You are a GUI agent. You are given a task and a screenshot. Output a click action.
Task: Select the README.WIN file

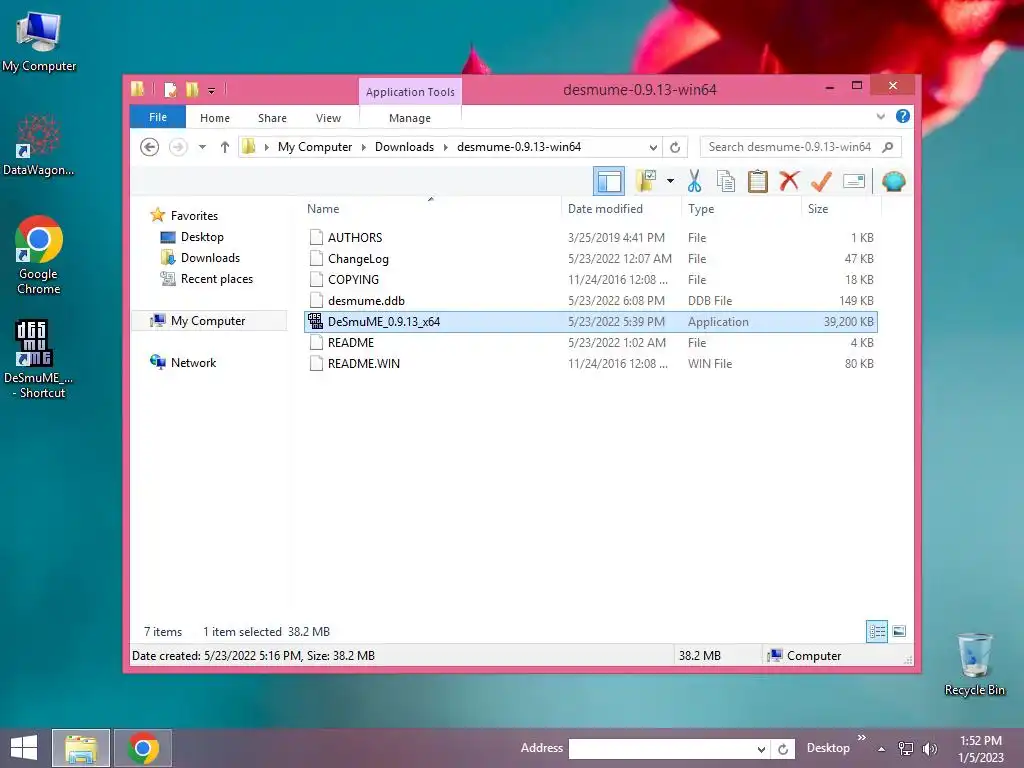tap(591, 363)
